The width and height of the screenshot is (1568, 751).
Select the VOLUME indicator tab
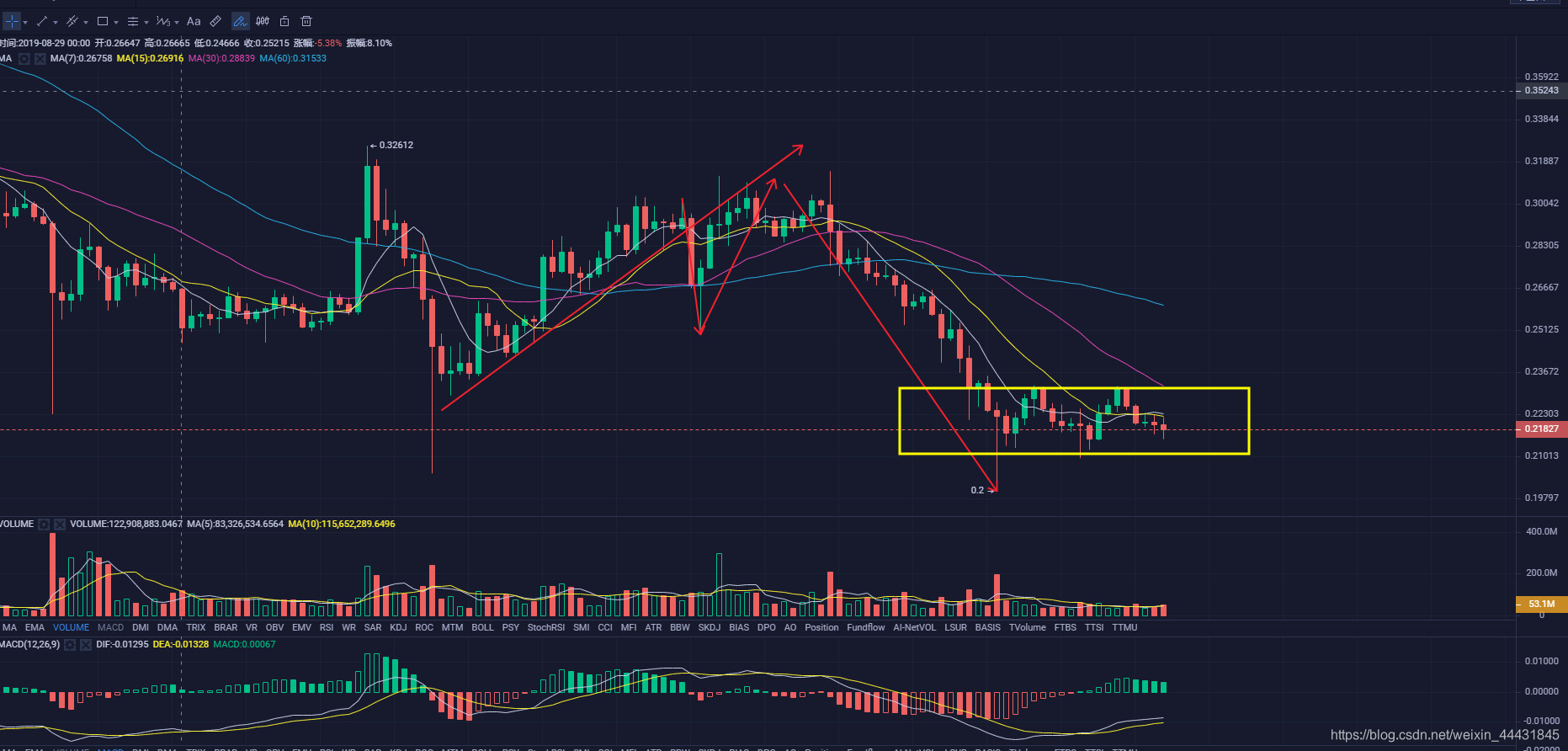(71, 627)
